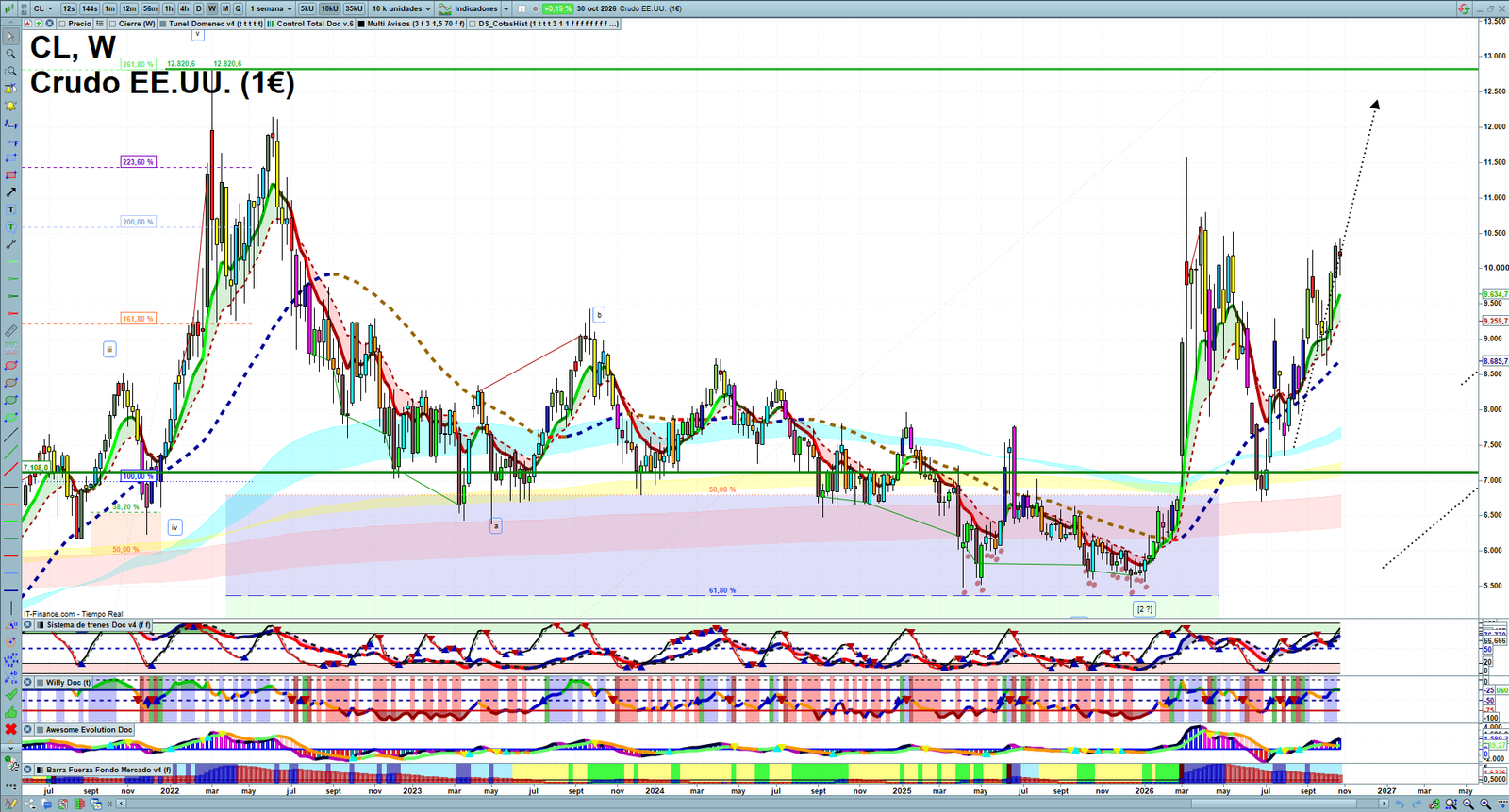This screenshot has width=1509, height=812.
Task: Open the CL symbol dropdown
Action: click(x=43, y=8)
